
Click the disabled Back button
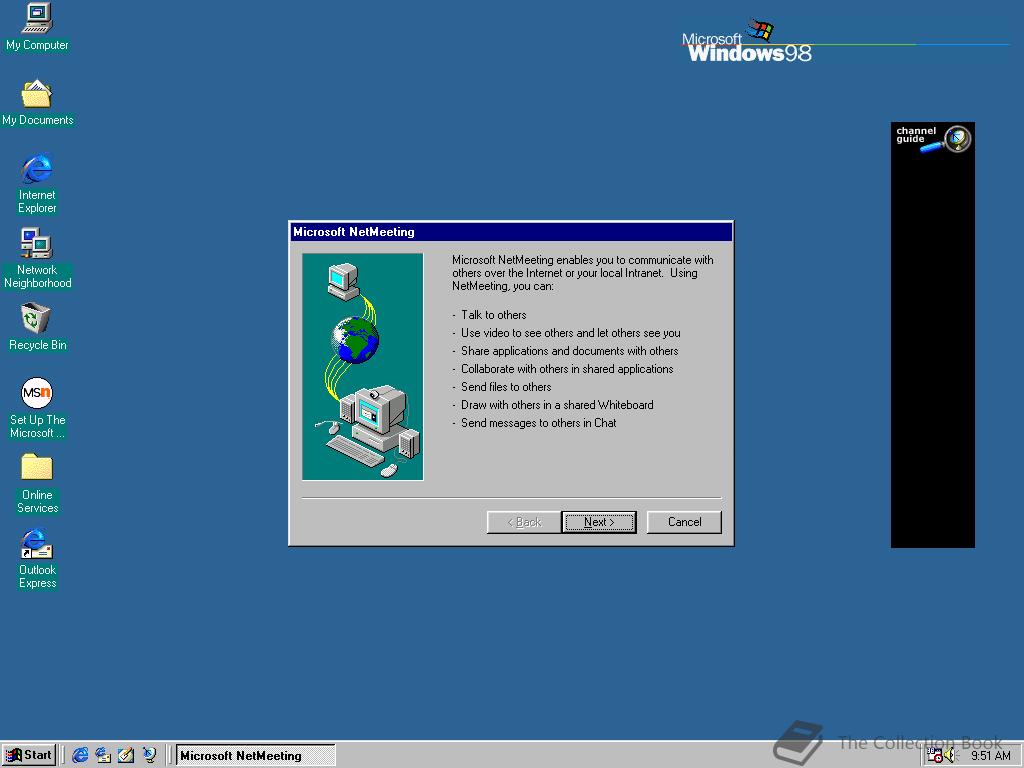524,522
